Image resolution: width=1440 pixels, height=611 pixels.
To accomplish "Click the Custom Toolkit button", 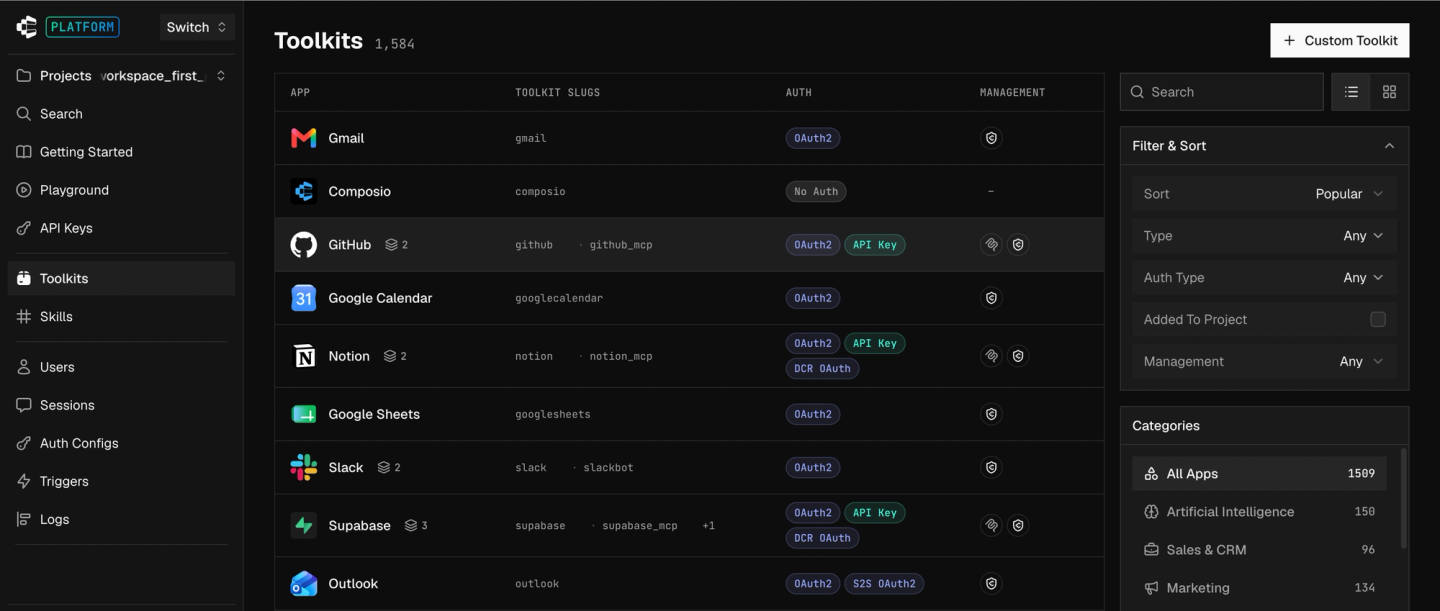I will tap(1340, 40).
